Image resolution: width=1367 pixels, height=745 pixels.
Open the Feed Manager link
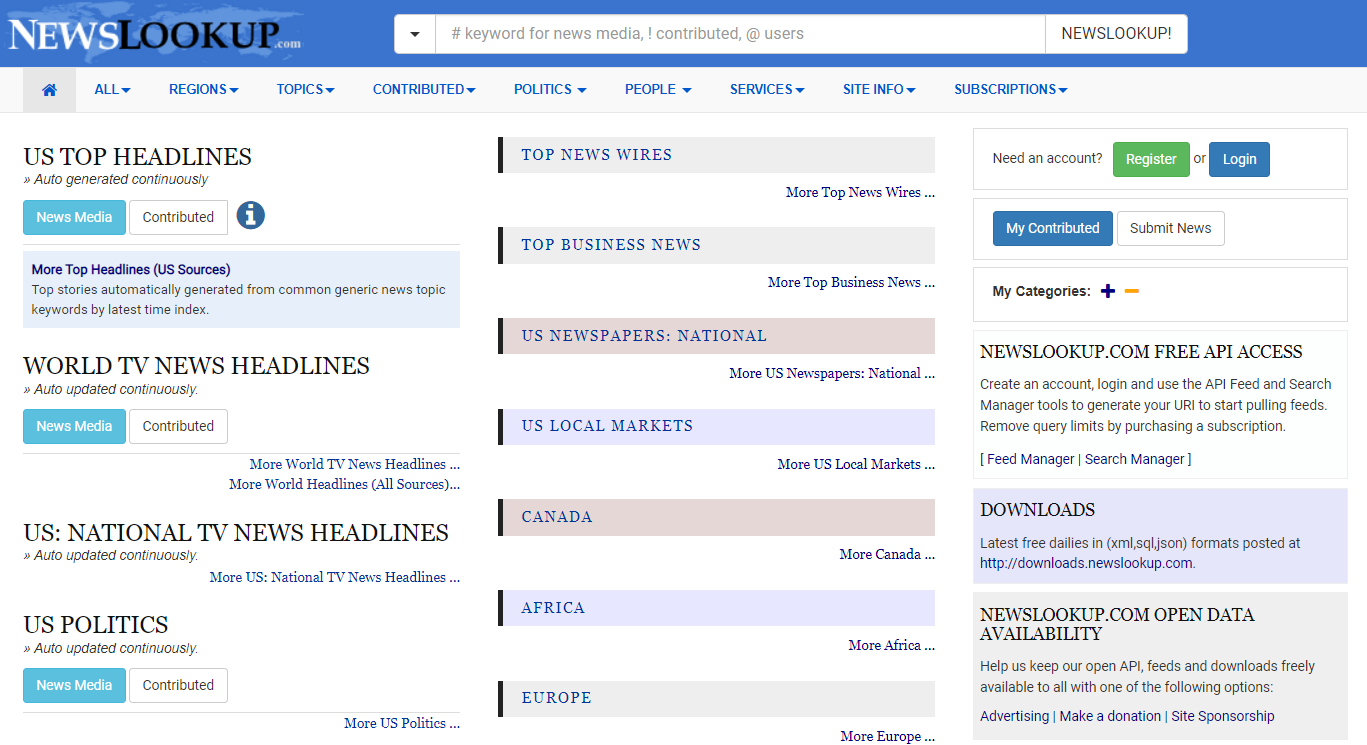tap(1030, 459)
